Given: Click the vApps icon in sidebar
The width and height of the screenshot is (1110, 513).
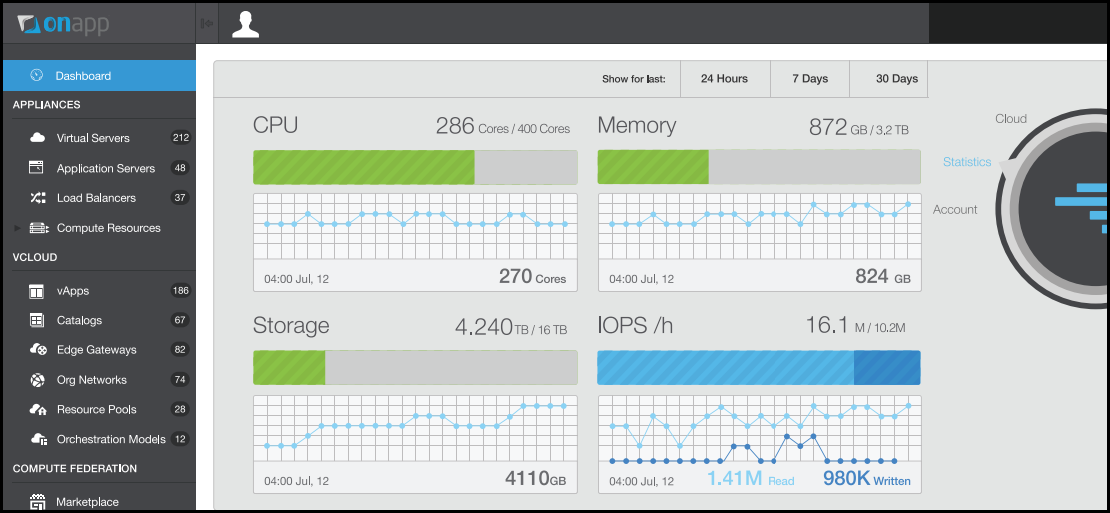Looking at the screenshot, I should (x=37, y=291).
